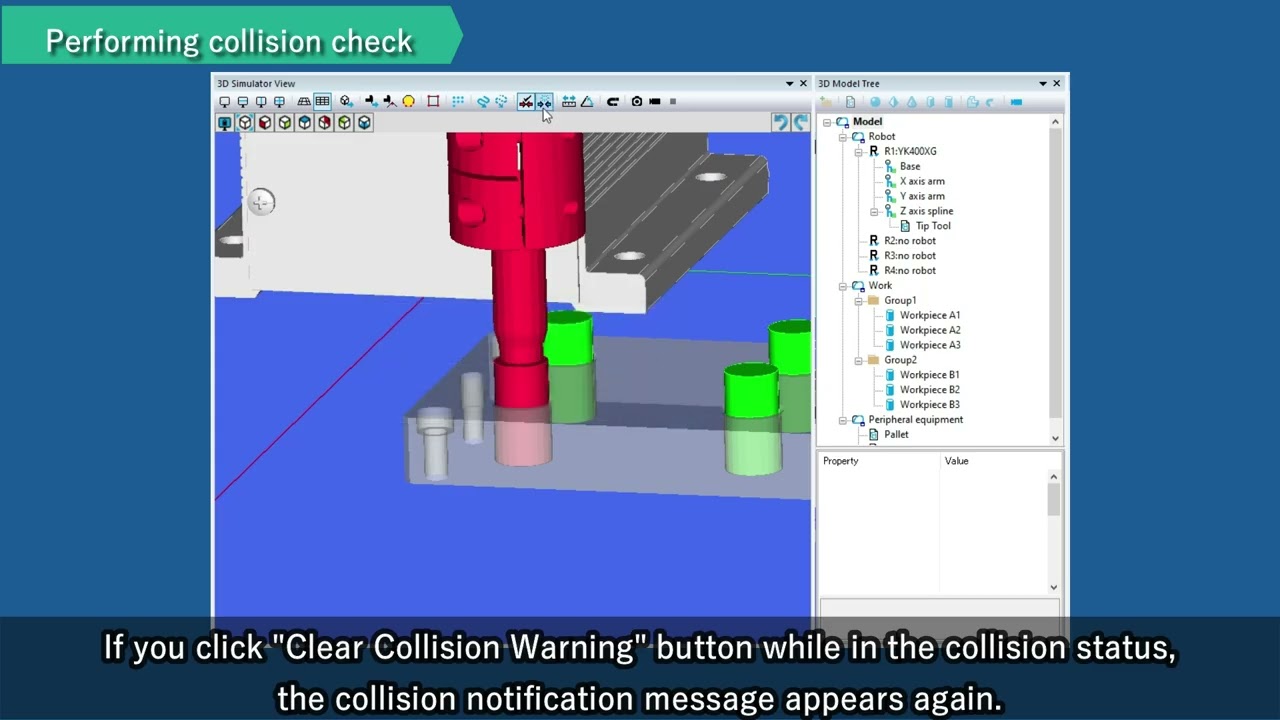Select Workpiece B2 in the tree
The image size is (1280, 720).
(930, 390)
